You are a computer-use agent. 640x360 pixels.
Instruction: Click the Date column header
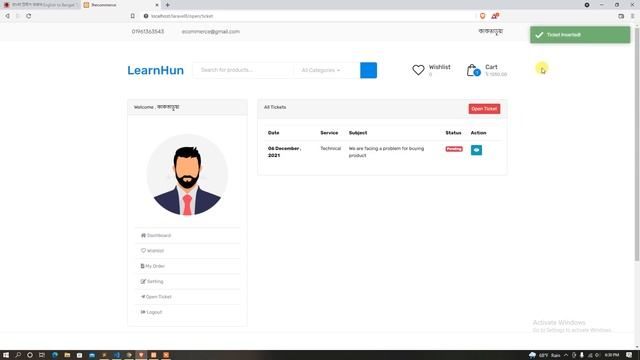coord(273,133)
